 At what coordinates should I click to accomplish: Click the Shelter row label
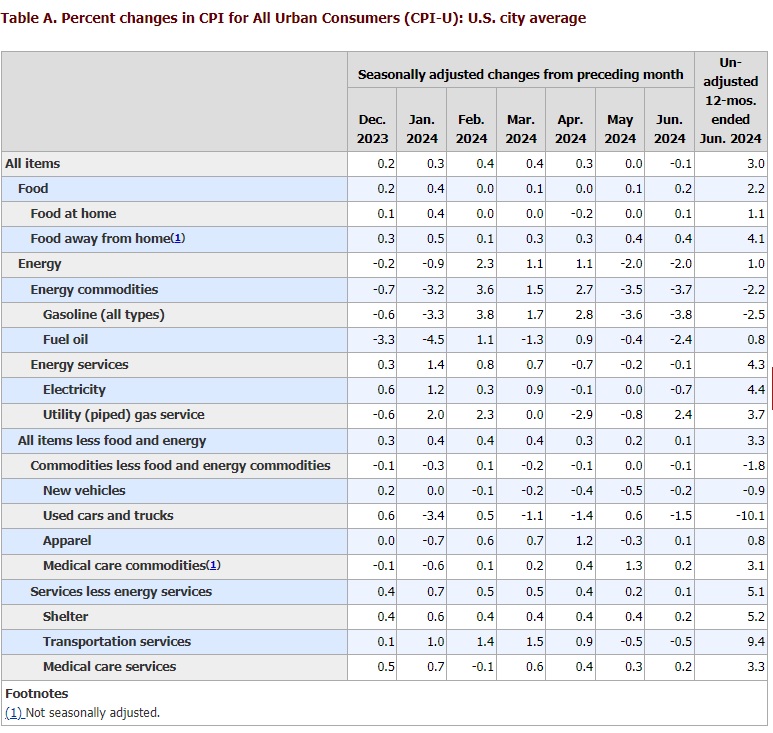[65, 617]
